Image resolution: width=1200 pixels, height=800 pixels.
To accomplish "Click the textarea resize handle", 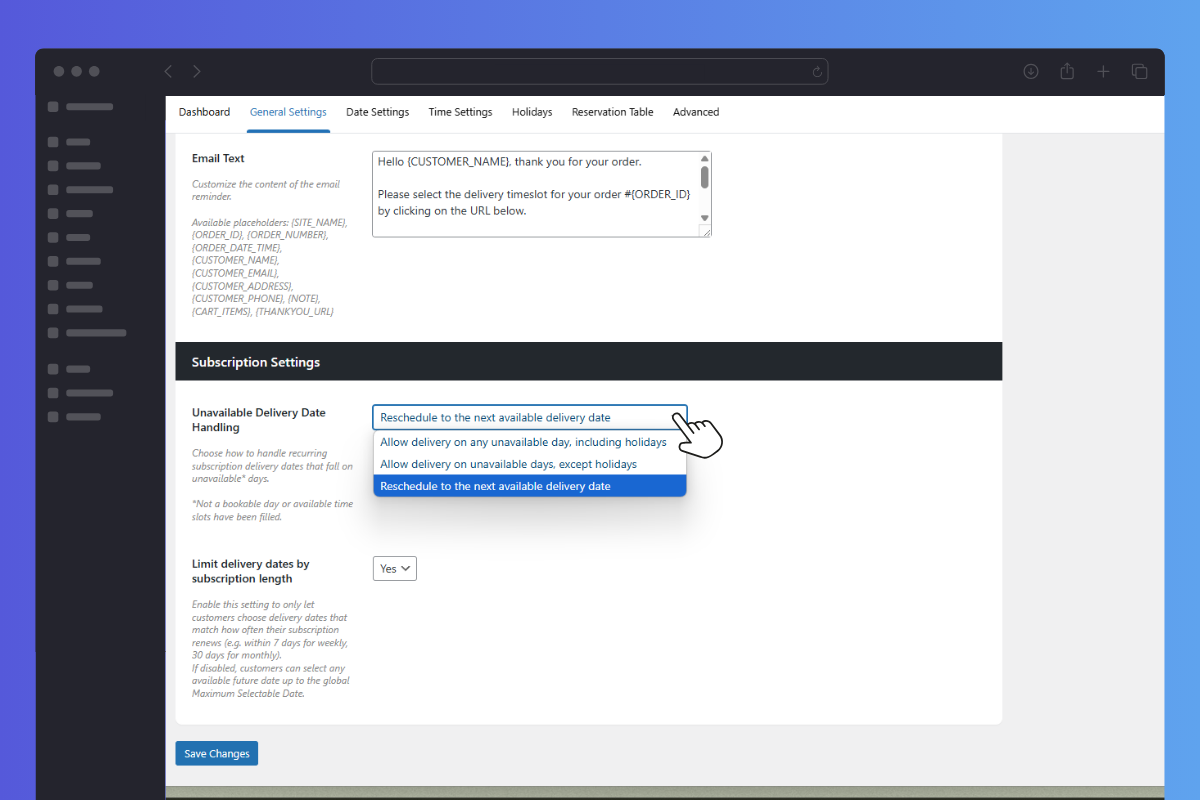I will tap(705, 231).
